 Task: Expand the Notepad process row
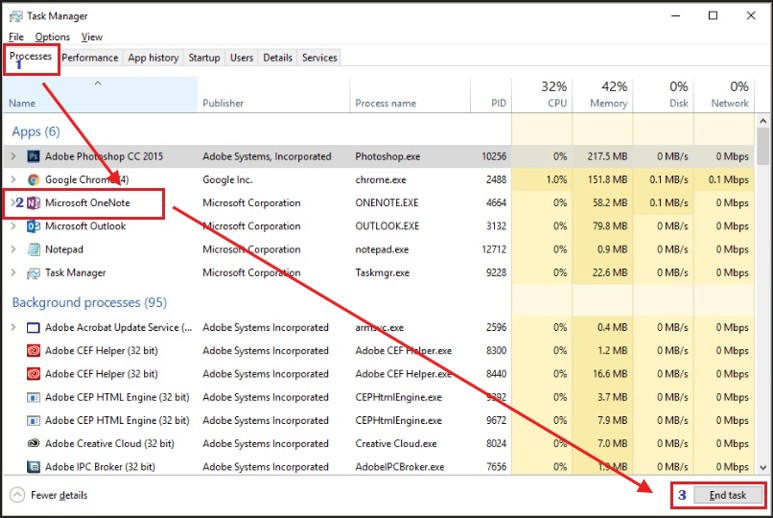pyautogui.click(x=13, y=249)
